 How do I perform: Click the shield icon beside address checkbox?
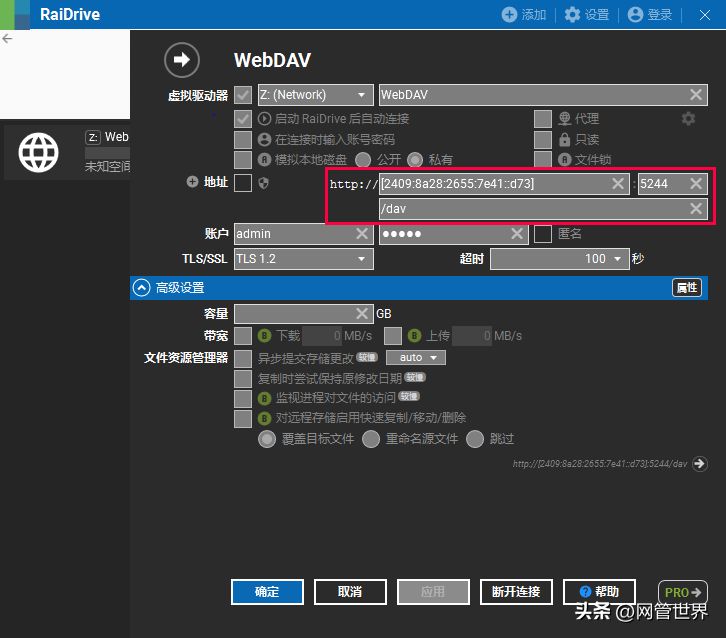coord(263,183)
